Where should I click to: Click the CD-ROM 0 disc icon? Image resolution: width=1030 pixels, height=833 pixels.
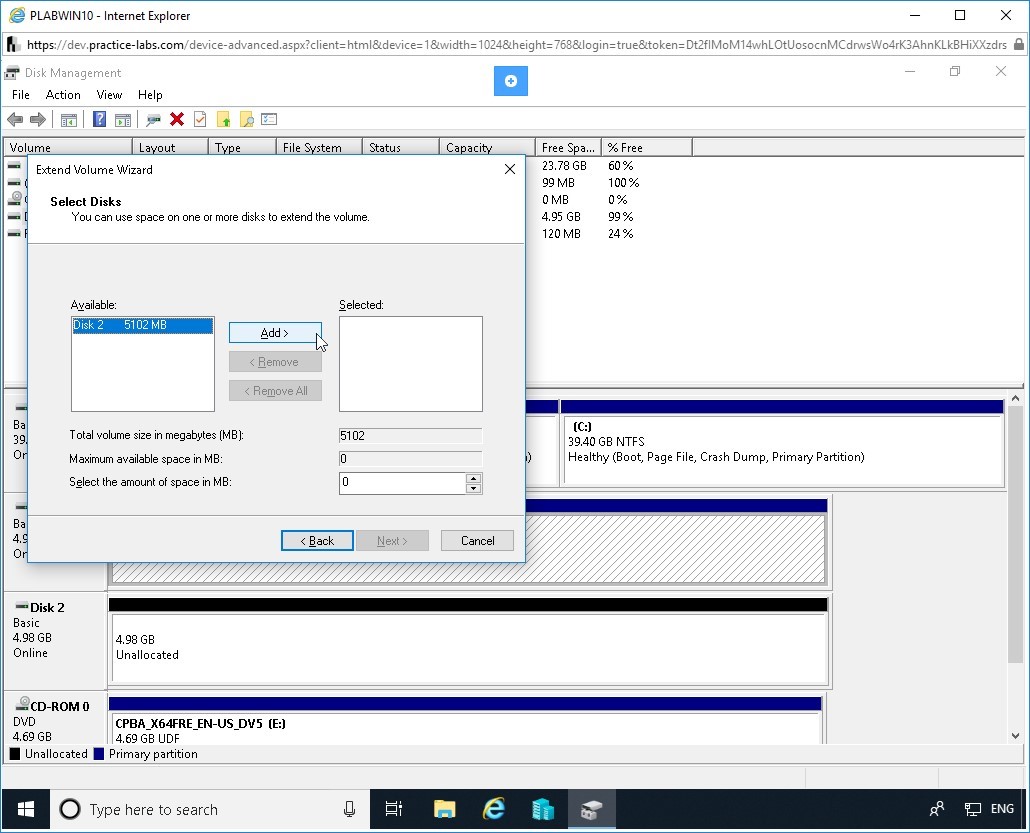pos(22,704)
